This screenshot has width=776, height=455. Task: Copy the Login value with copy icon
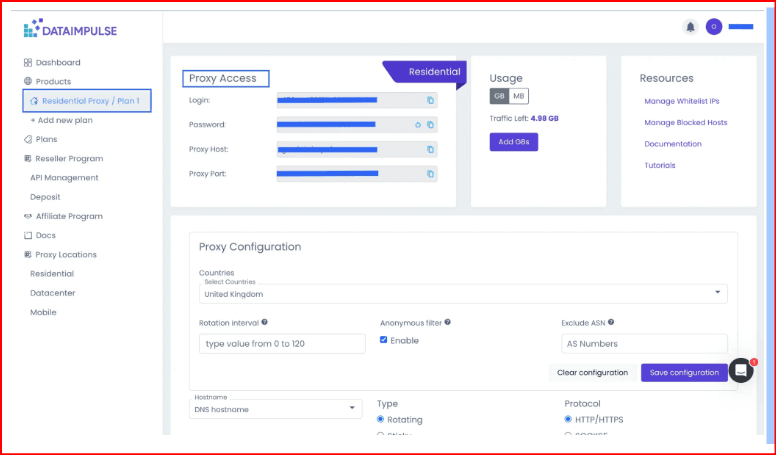430,100
